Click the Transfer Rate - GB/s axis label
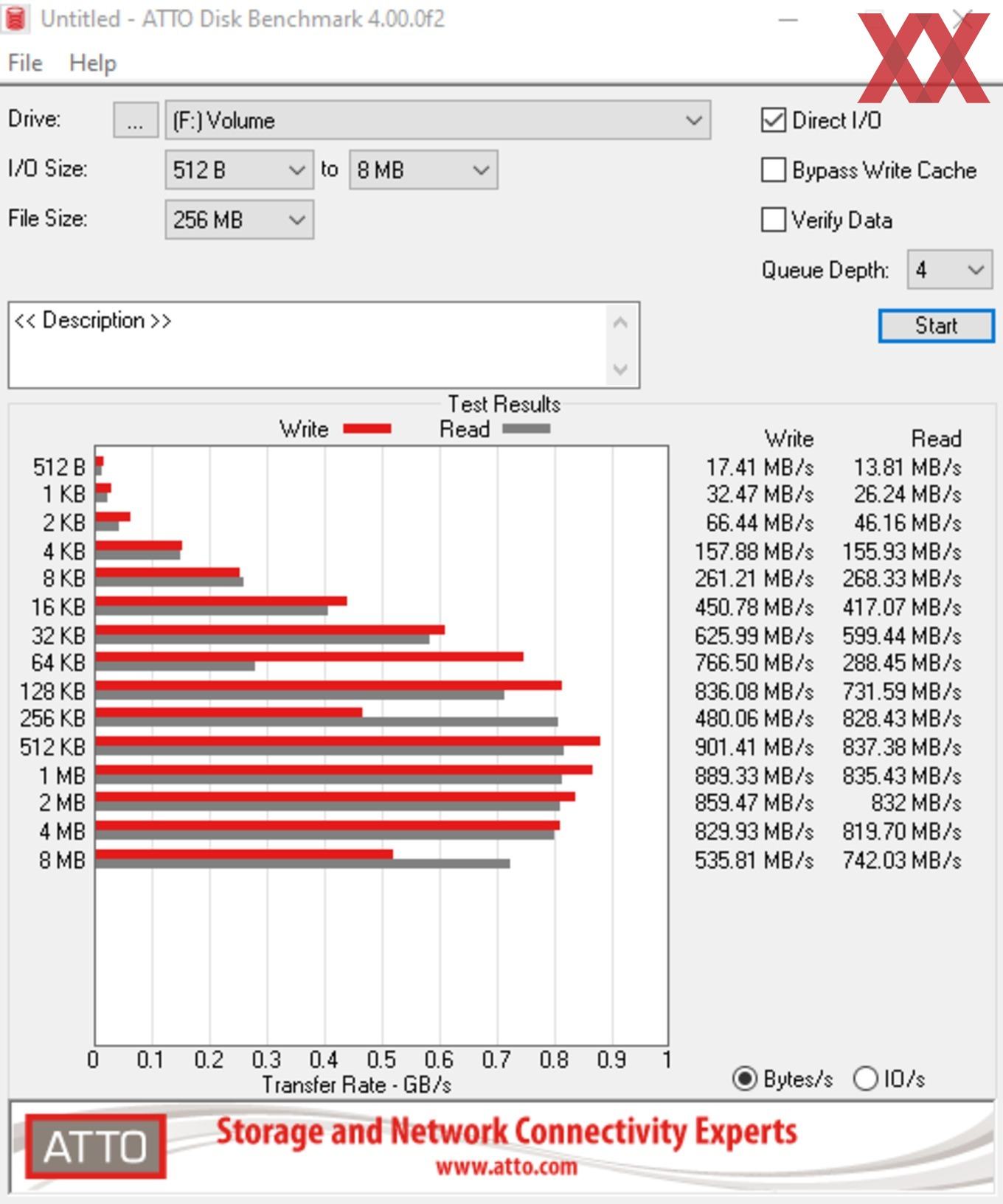The image size is (1003, 1204). [357, 1085]
